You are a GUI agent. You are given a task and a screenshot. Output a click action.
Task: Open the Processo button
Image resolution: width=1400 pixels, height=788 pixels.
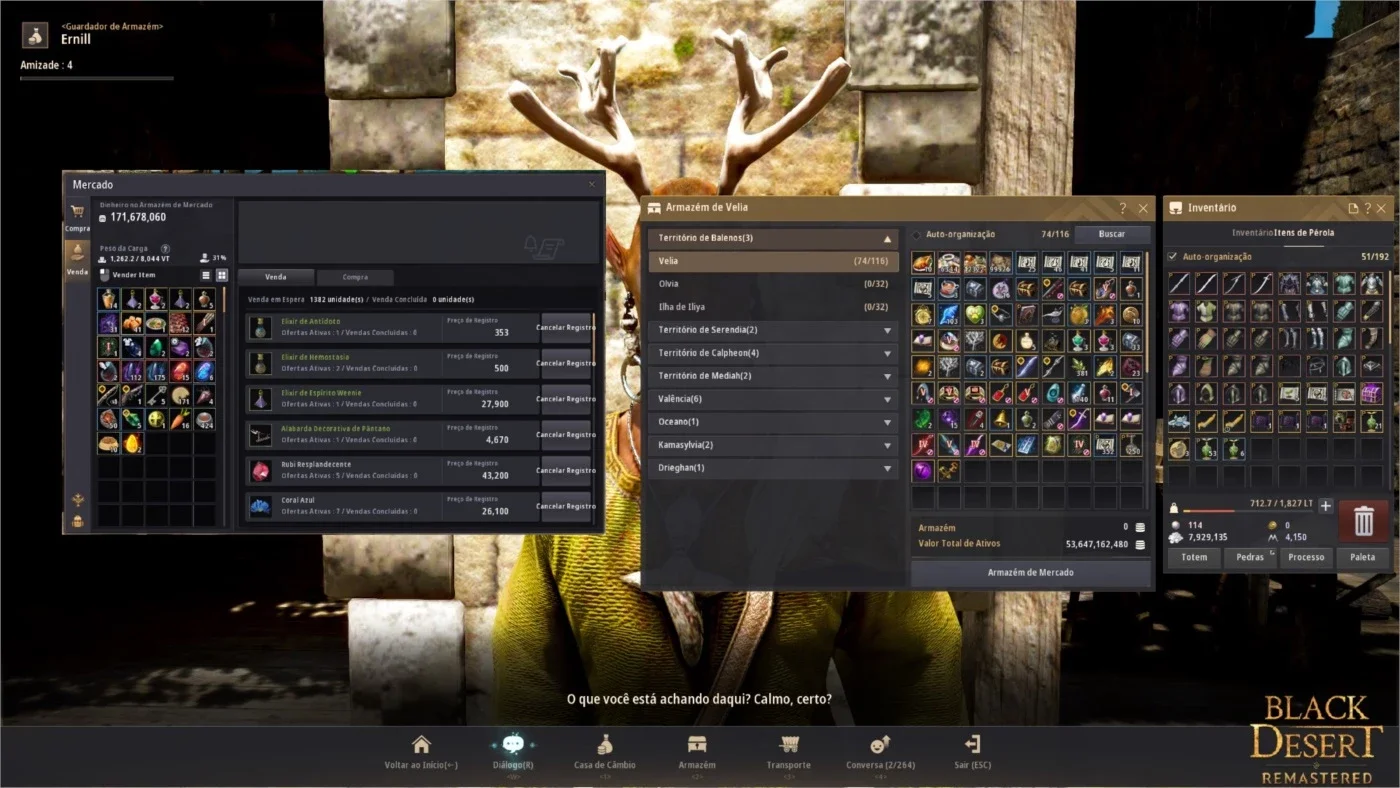(x=1306, y=557)
